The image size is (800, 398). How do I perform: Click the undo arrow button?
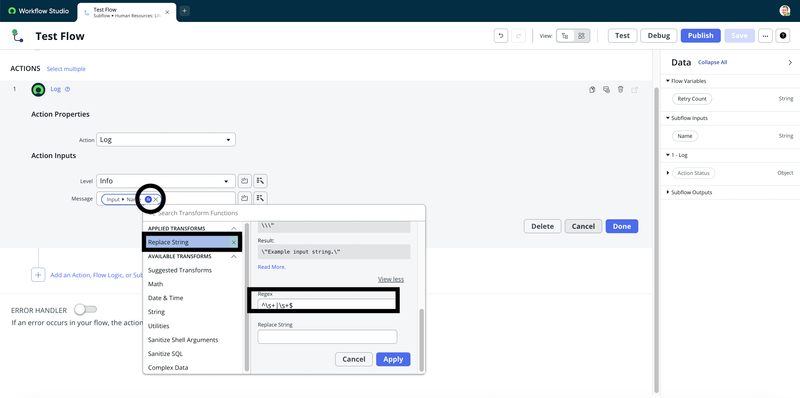click(x=501, y=36)
